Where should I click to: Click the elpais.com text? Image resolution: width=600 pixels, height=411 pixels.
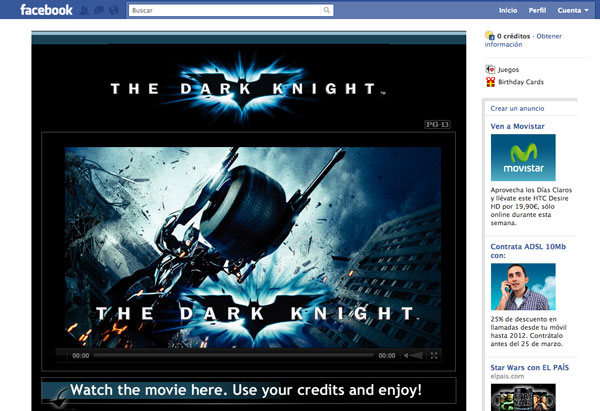coord(507,376)
